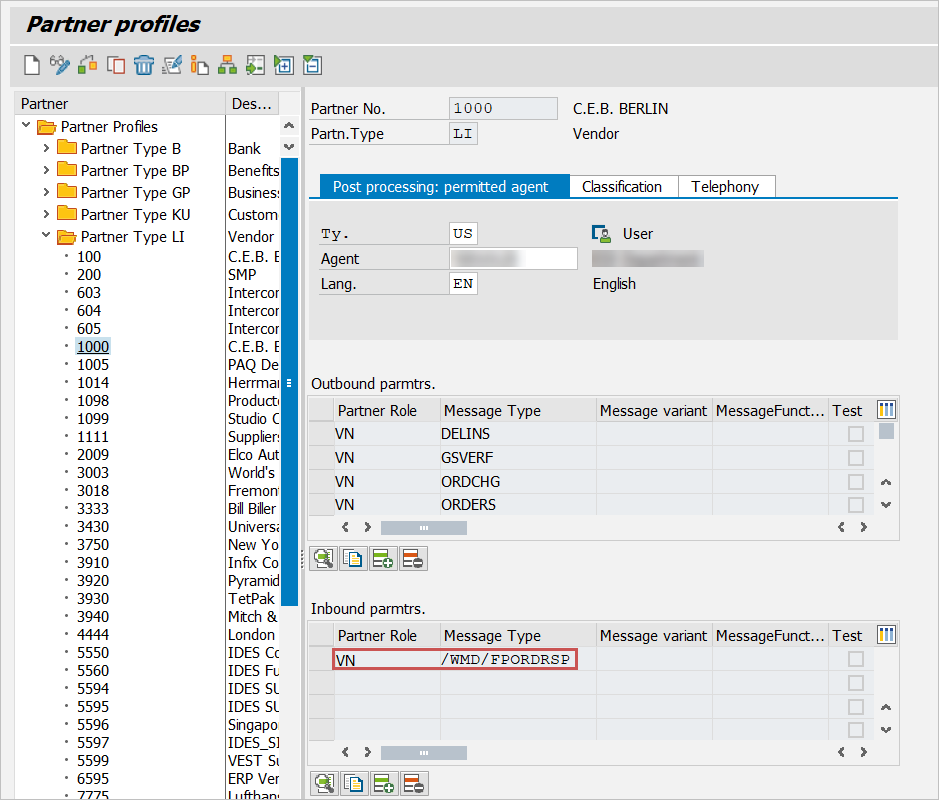
Task: Check Test box for /WMD/FPORDRSP inbound row
Action: 855,660
